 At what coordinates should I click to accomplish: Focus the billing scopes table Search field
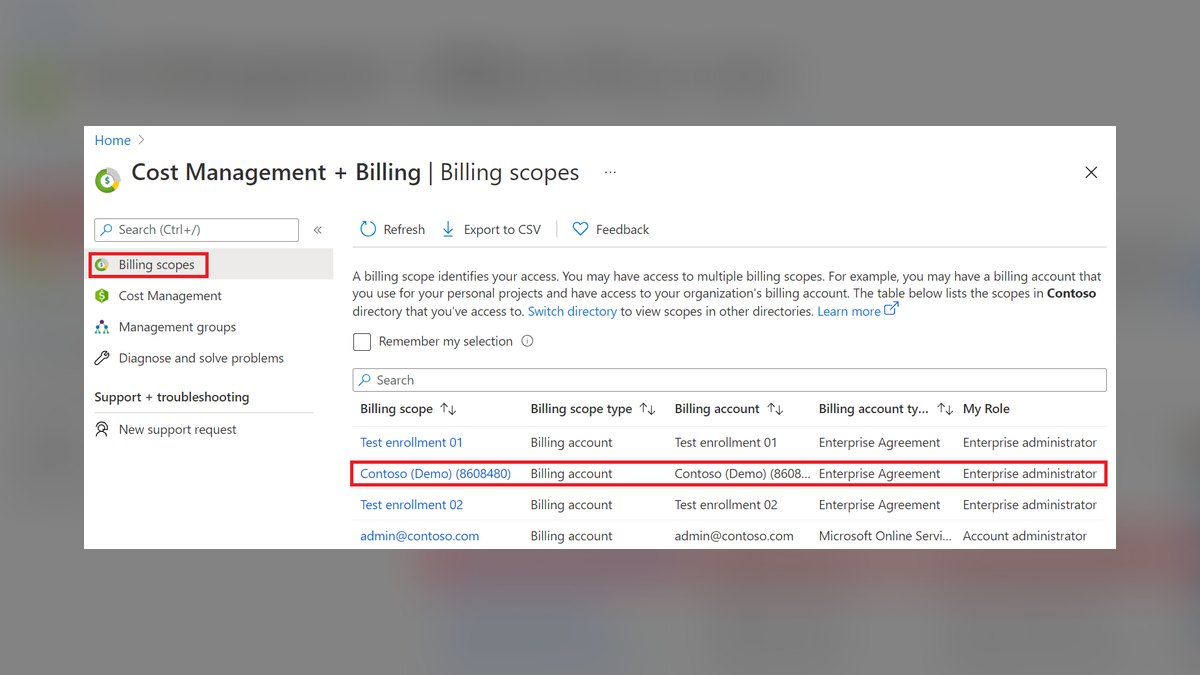tap(730, 380)
